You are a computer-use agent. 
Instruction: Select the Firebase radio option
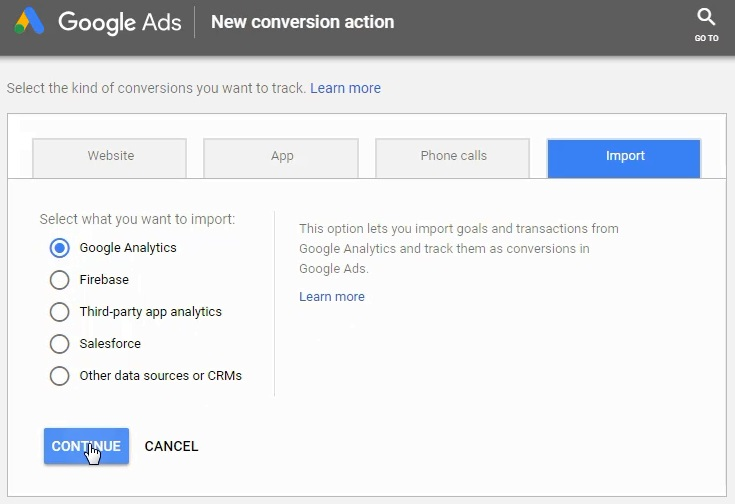[x=60, y=280]
